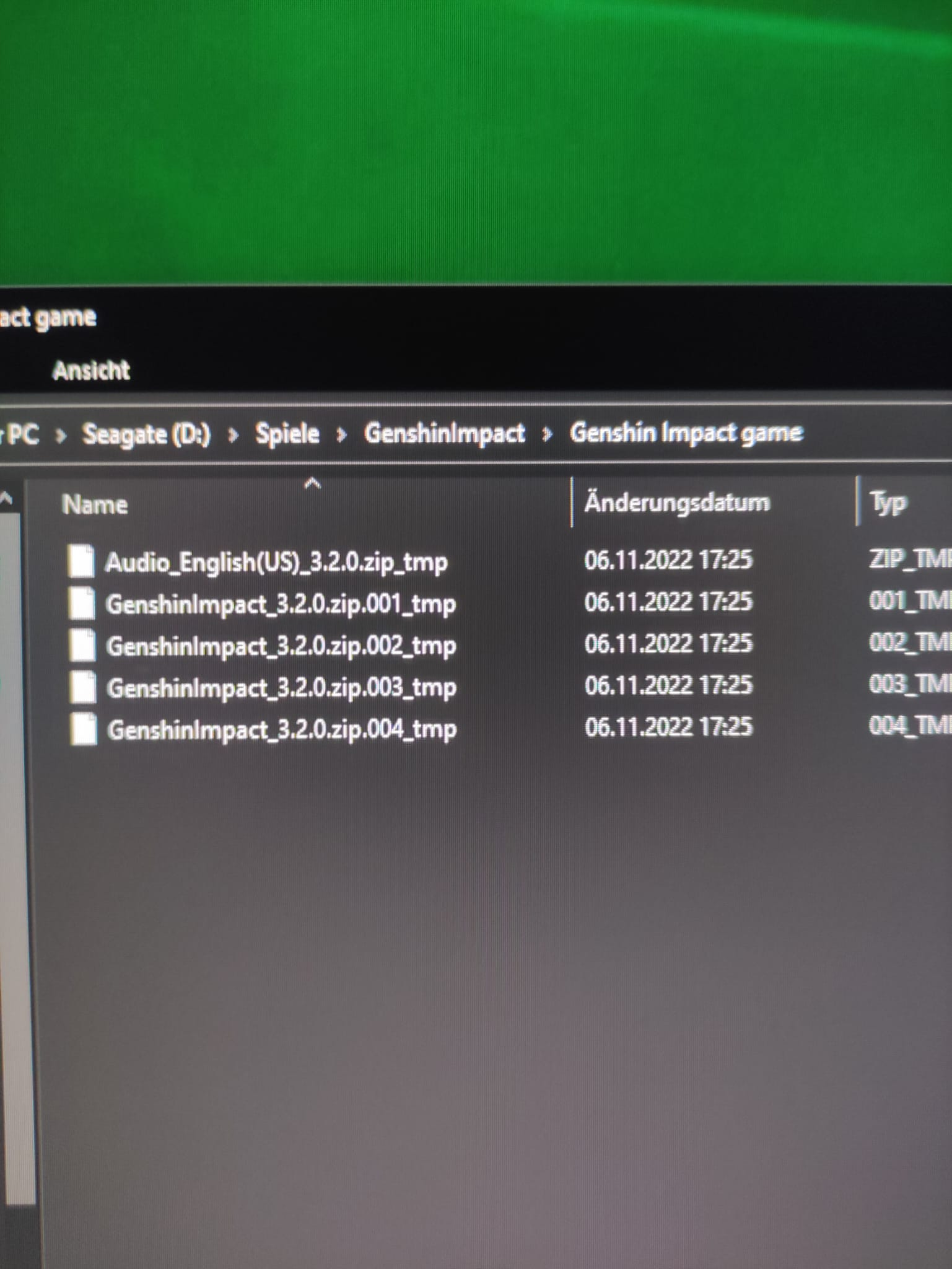This screenshot has width=952, height=1269.
Task: Open the Ansicht ribbon tab
Action: (91, 371)
